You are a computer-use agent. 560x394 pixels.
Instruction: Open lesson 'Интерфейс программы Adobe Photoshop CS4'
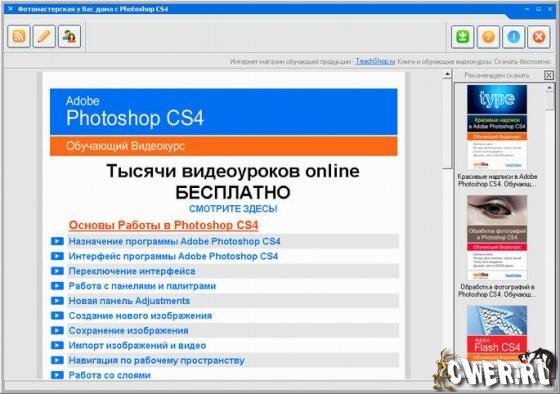173,256
